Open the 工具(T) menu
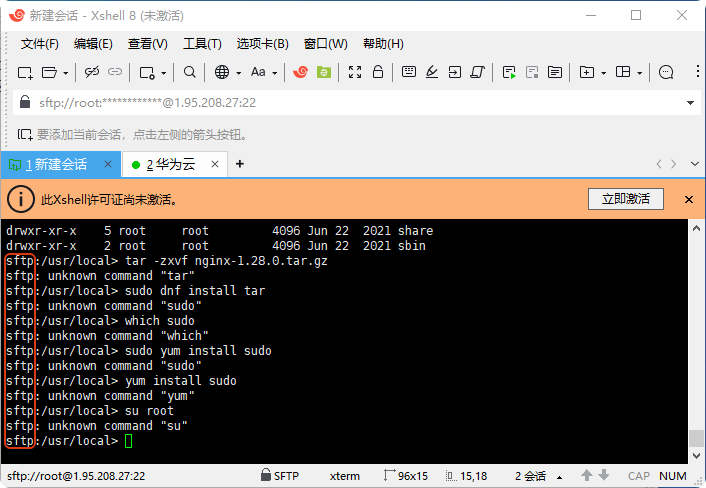The image size is (706, 488). (202, 44)
